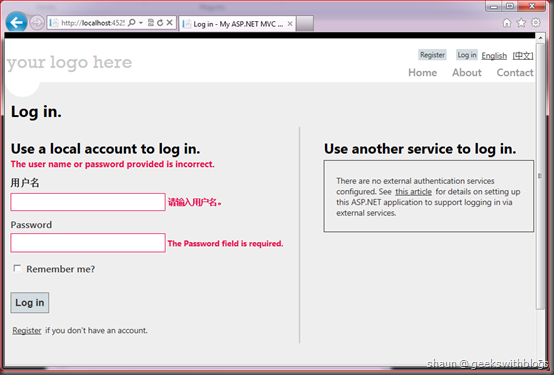
Task: Close the Log in browser tab
Action: [290, 24]
